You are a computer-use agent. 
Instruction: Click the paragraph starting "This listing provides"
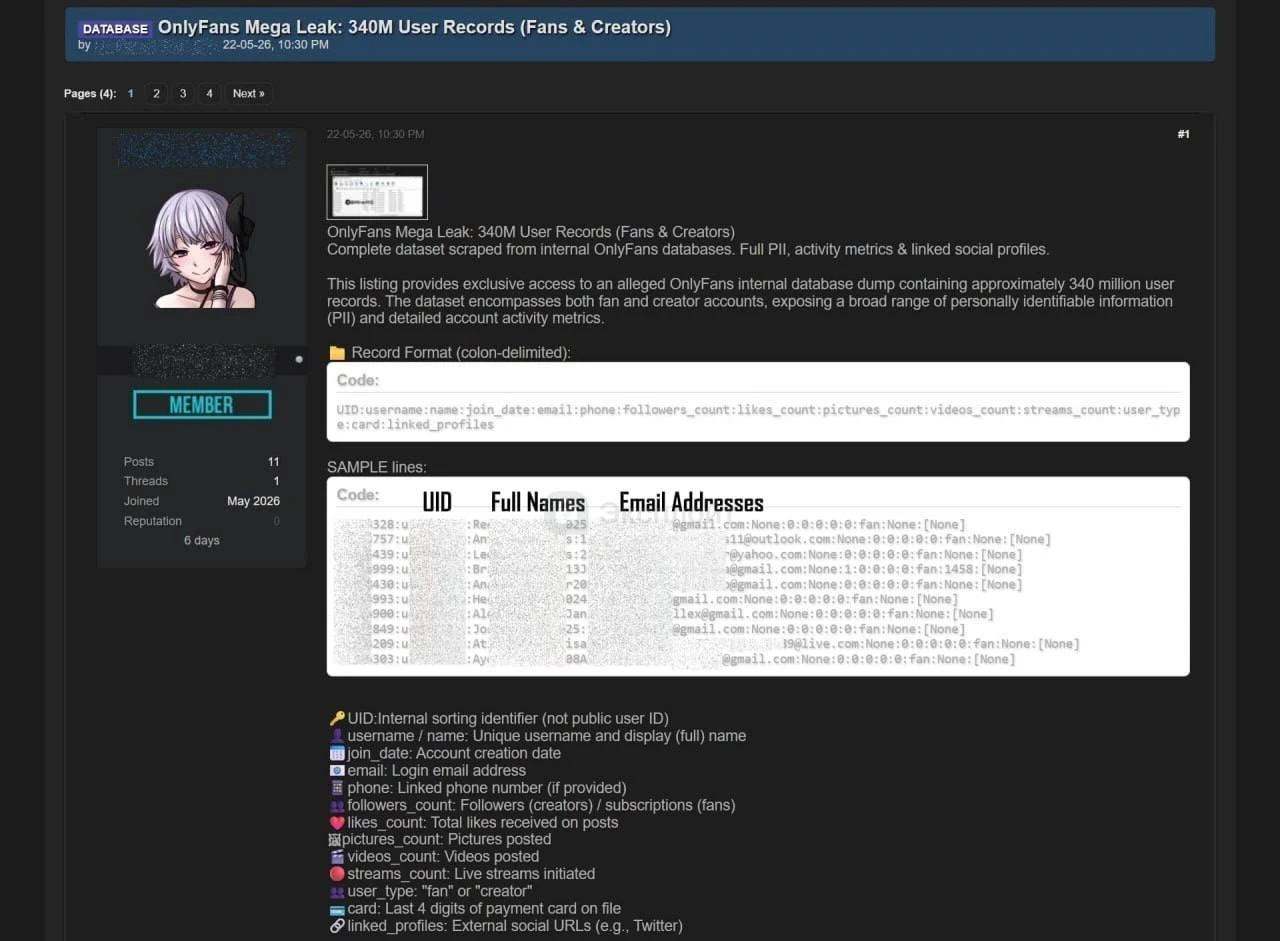point(751,301)
